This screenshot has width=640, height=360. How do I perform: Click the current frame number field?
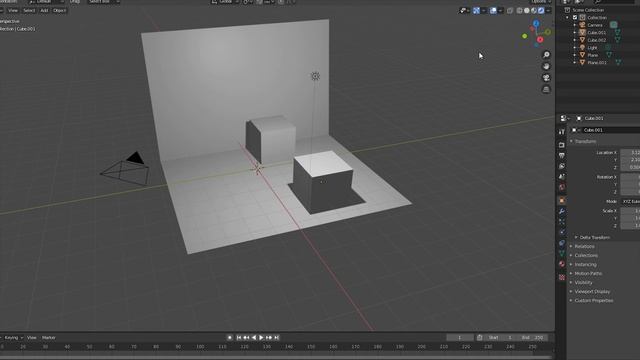460,338
